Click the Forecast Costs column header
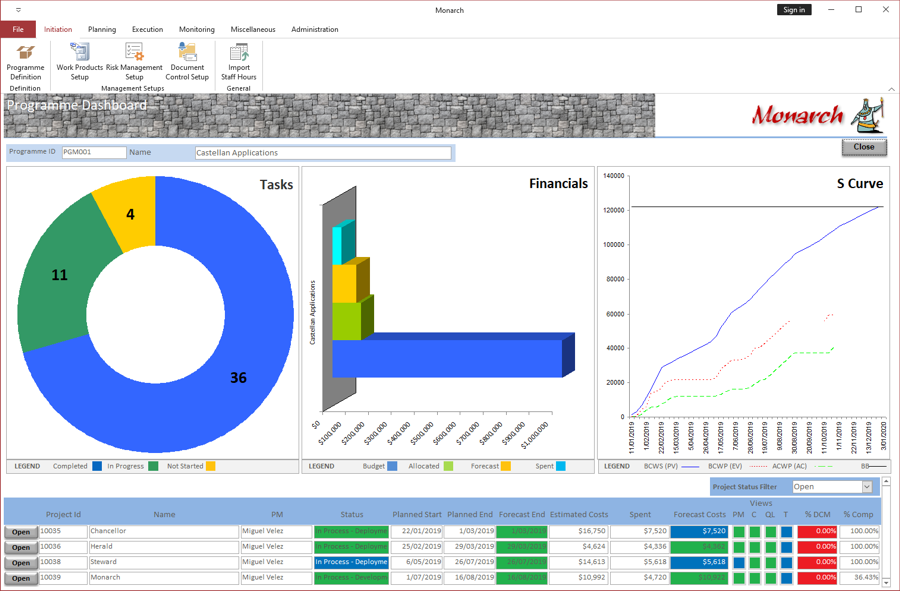 click(x=700, y=515)
